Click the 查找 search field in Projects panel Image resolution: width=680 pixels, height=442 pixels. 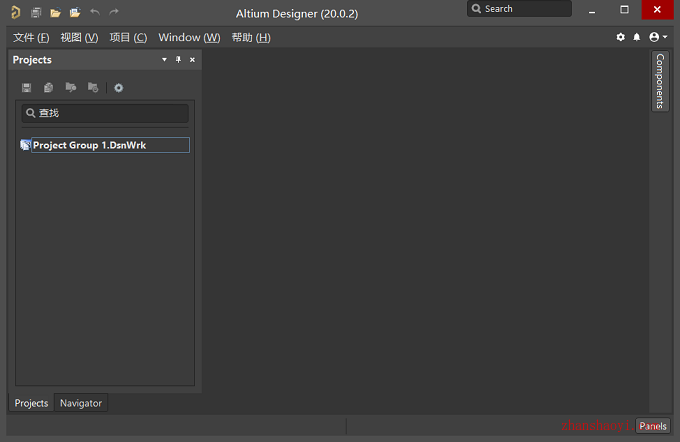[x=105, y=113]
